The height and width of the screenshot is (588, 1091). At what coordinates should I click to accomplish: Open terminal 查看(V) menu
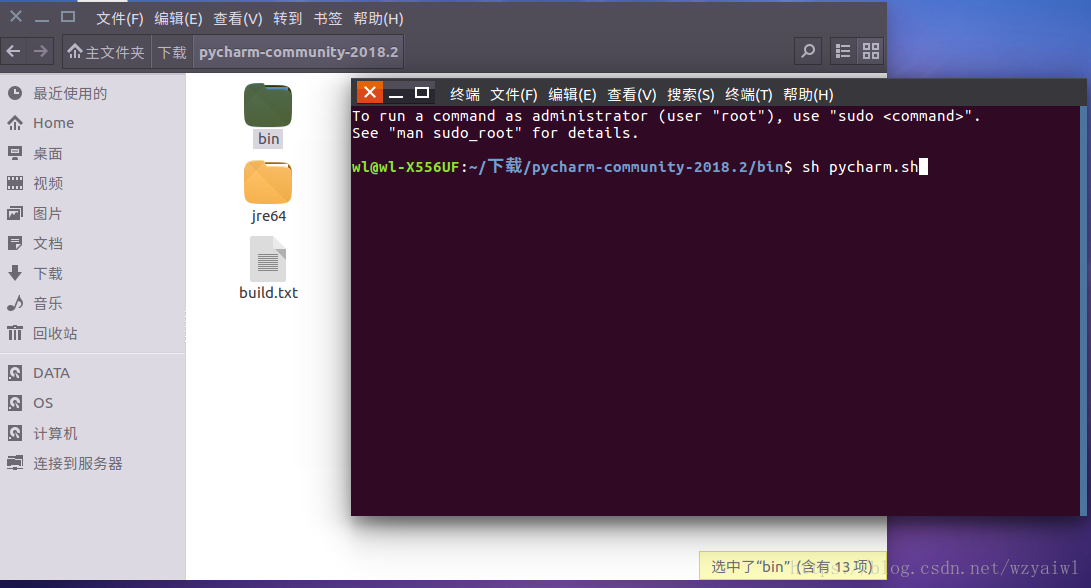point(631,95)
